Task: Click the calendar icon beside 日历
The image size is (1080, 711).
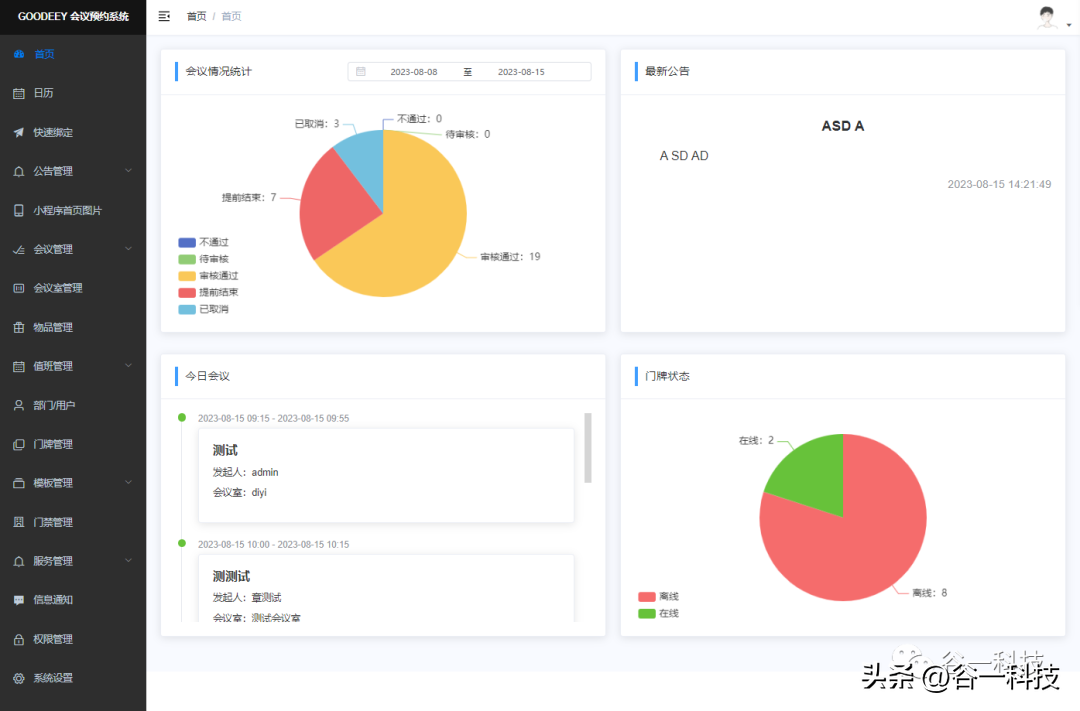Action: (19, 93)
